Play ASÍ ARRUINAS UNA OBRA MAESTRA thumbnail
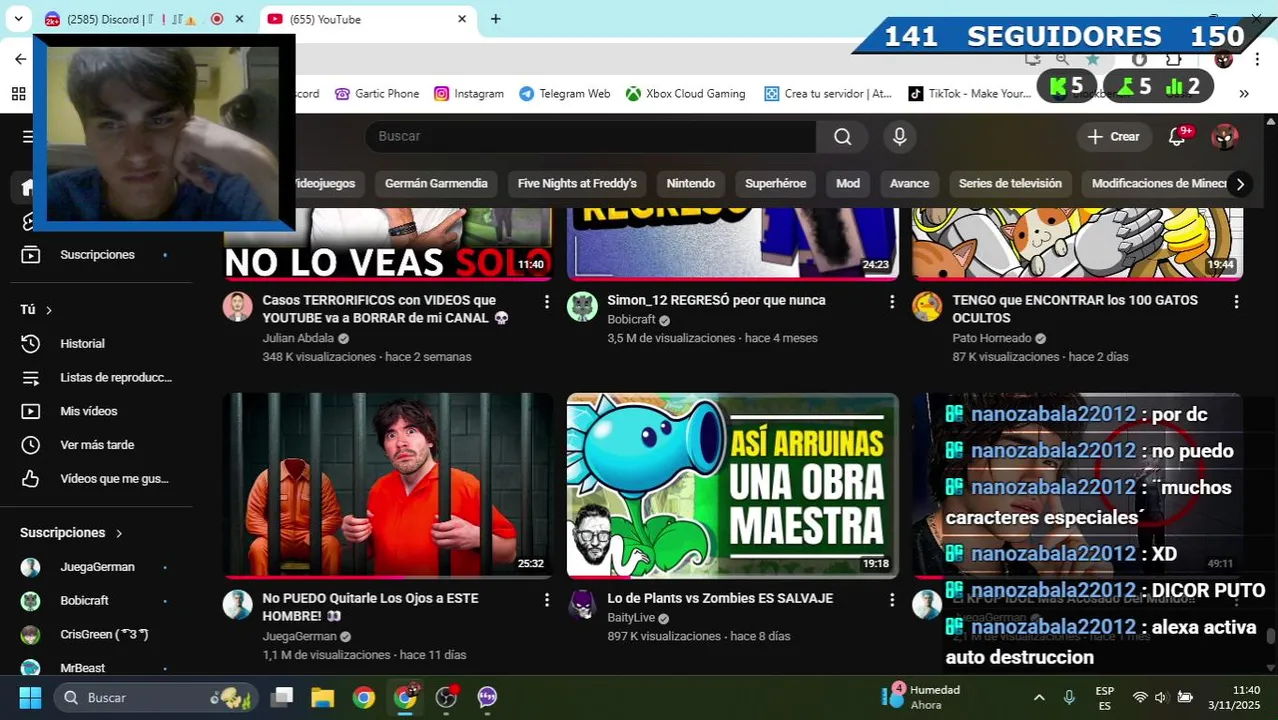The width and height of the screenshot is (1278, 720). pyautogui.click(x=733, y=486)
